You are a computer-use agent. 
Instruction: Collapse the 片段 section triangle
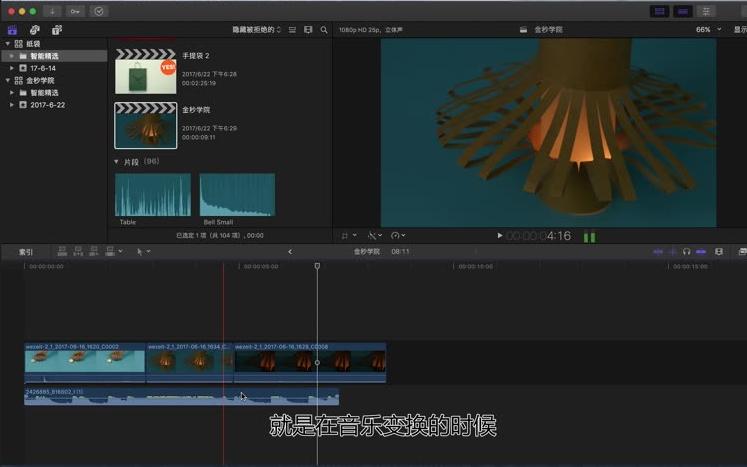point(116,162)
